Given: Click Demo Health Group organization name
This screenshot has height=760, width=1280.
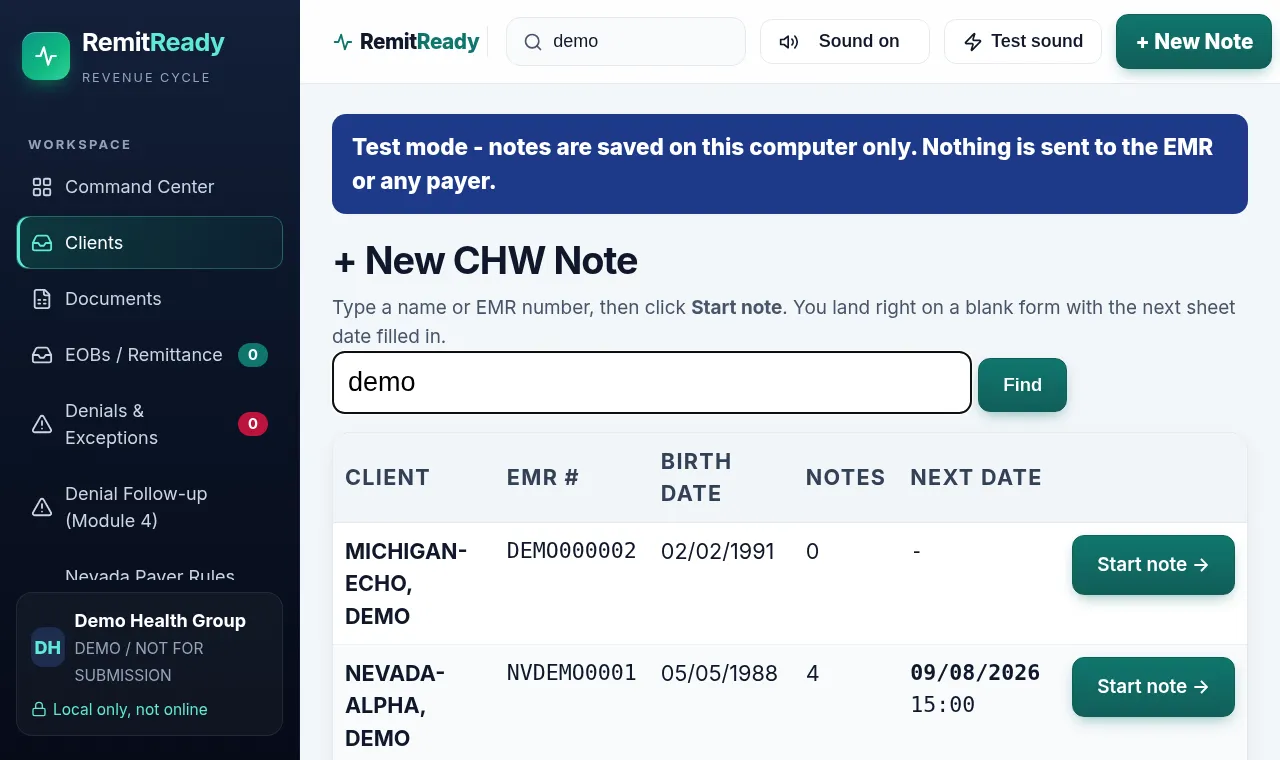Looking at the screenshot, I should click(160, 621).
